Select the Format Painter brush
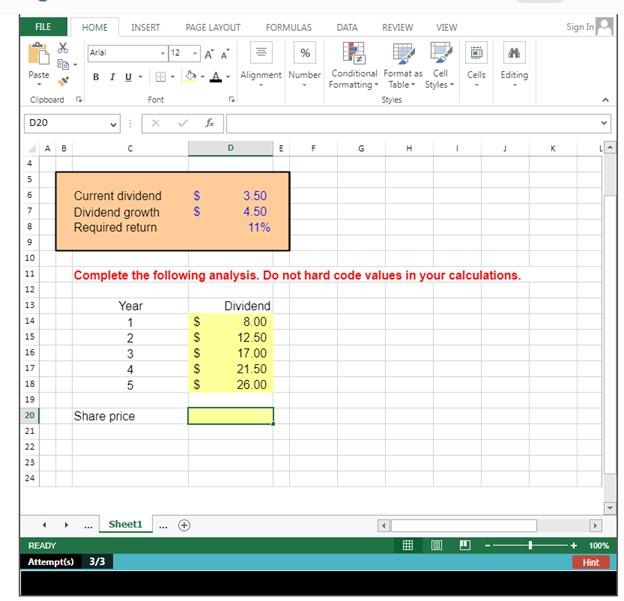This screenshot has width=624, height=601. point(63,81)
